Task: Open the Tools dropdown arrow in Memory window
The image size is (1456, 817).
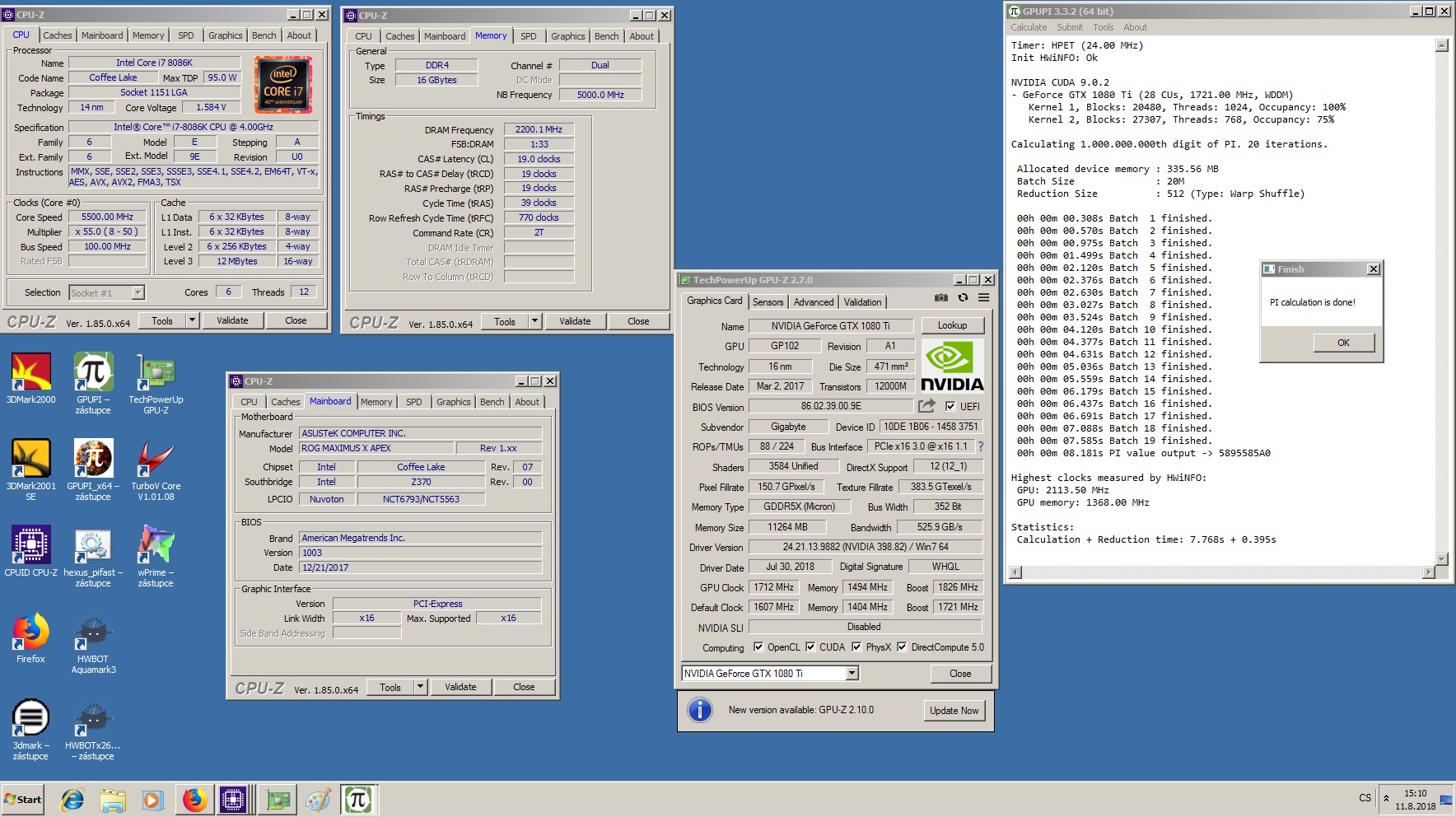Action: pos(535,321)
